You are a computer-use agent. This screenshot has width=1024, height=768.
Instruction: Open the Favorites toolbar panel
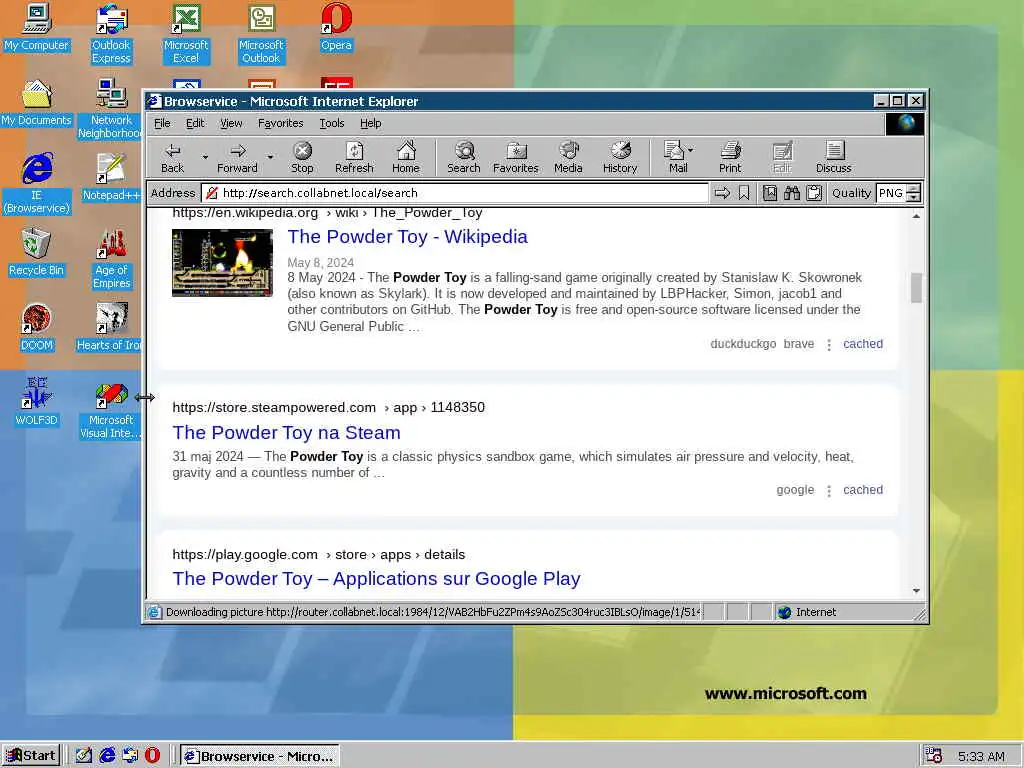515,157
